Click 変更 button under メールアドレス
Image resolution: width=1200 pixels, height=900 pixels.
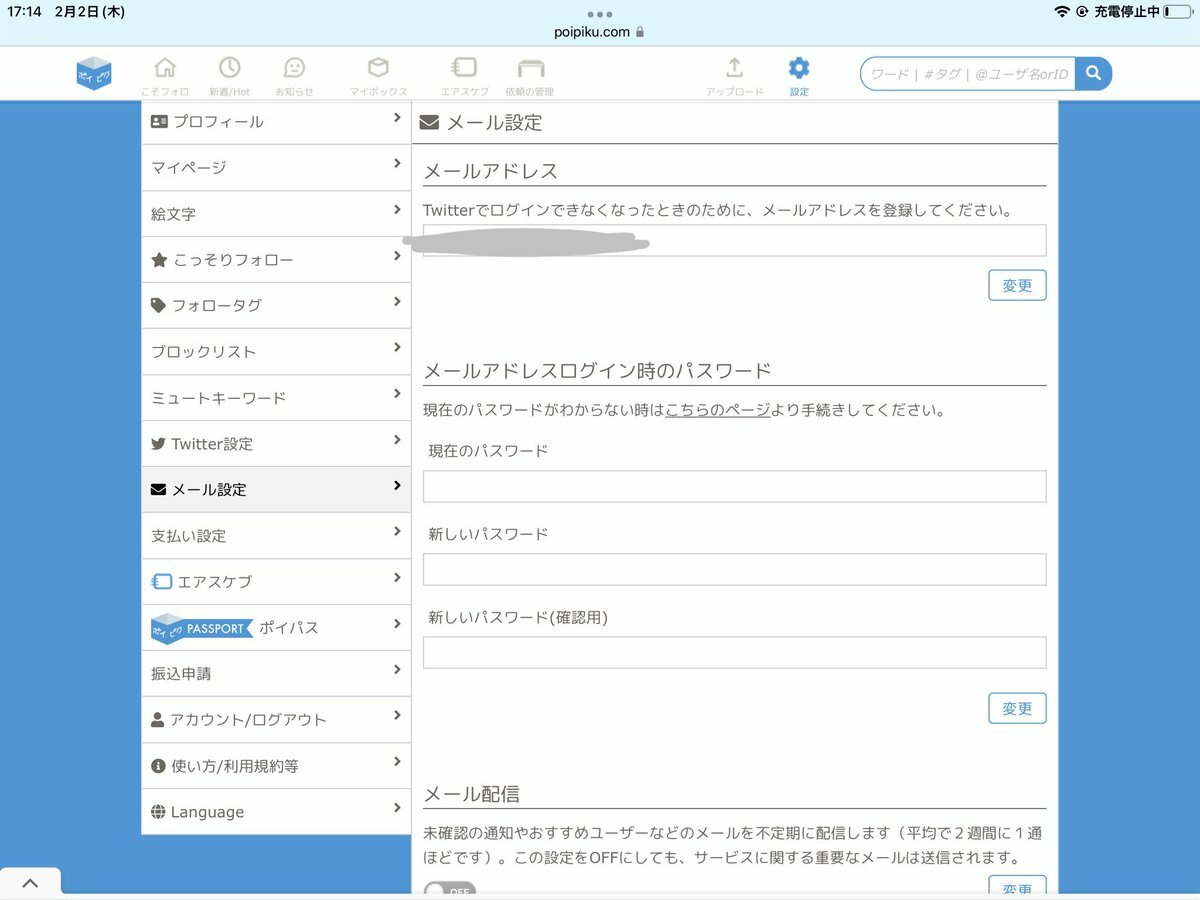coord(1017,285)
